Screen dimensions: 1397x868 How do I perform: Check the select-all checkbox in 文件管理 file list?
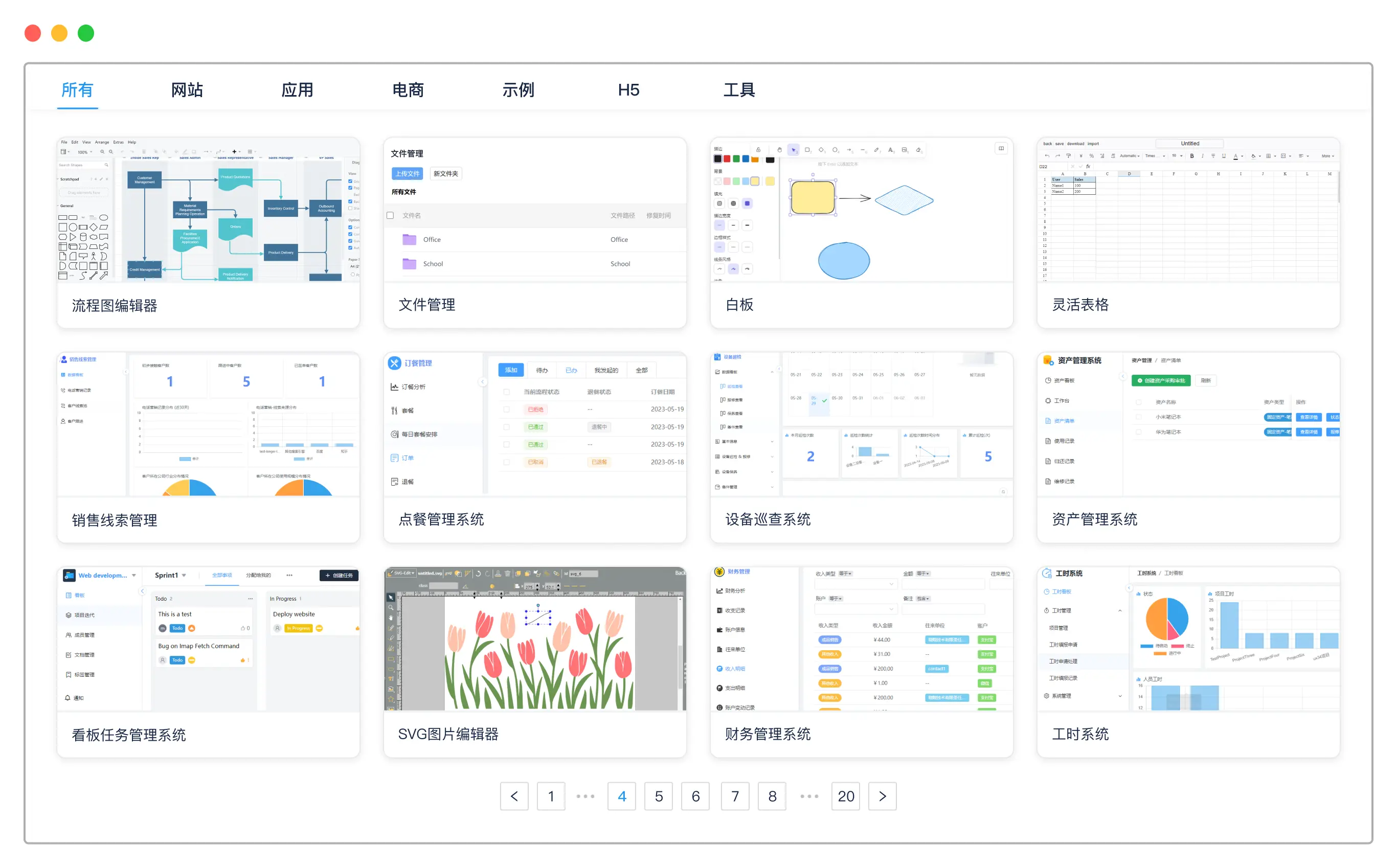[x=390, y=215]
